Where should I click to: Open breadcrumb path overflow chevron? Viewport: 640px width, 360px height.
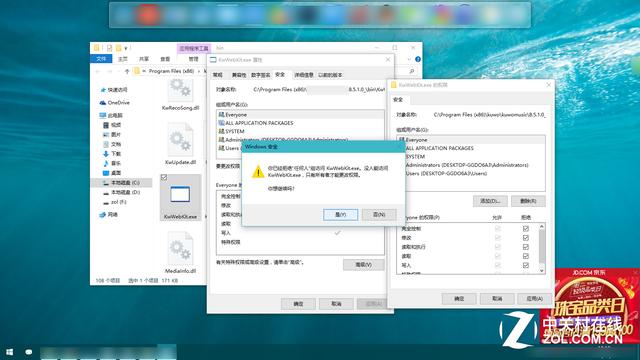click(x=144, y=71)
